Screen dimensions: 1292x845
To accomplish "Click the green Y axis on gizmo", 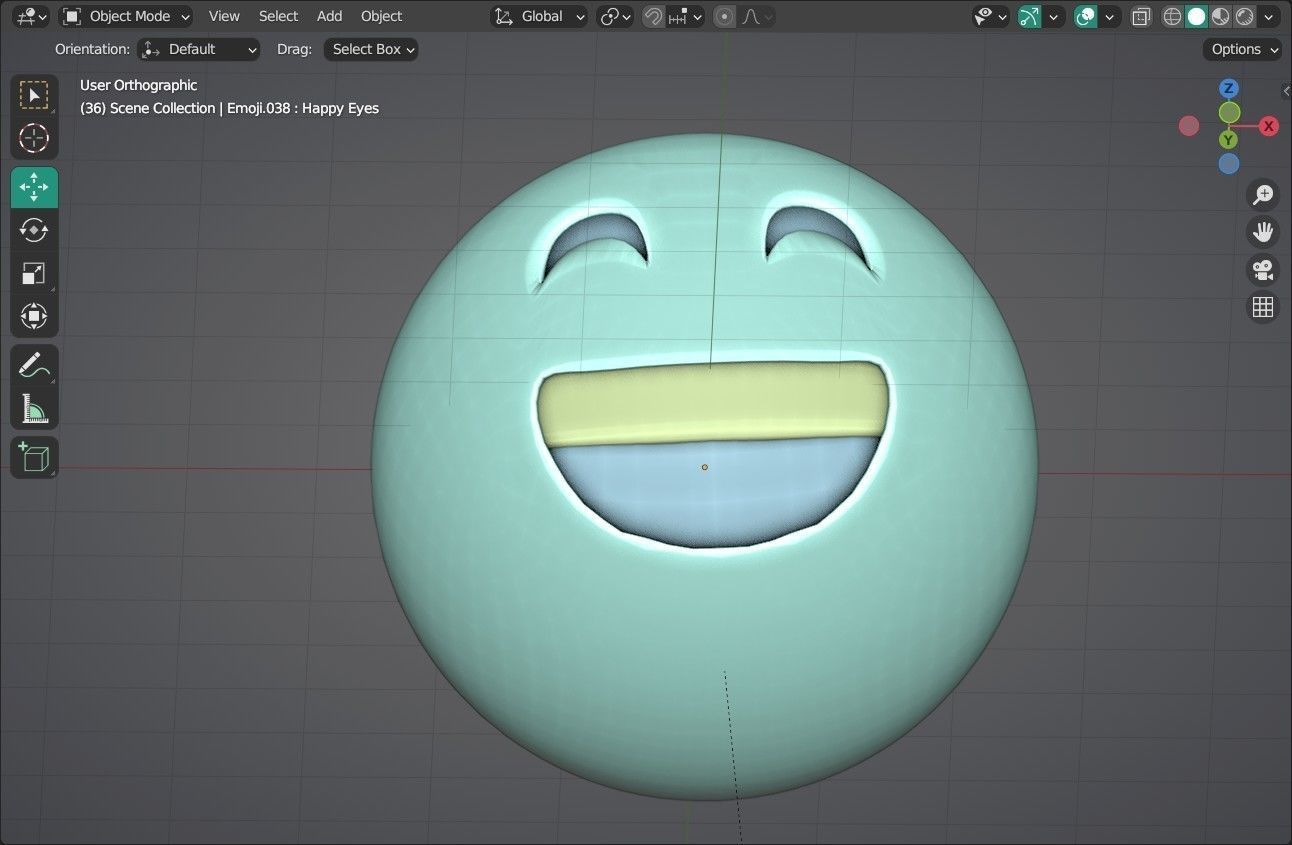I will pyautogui.click(x=1228, y=140).
